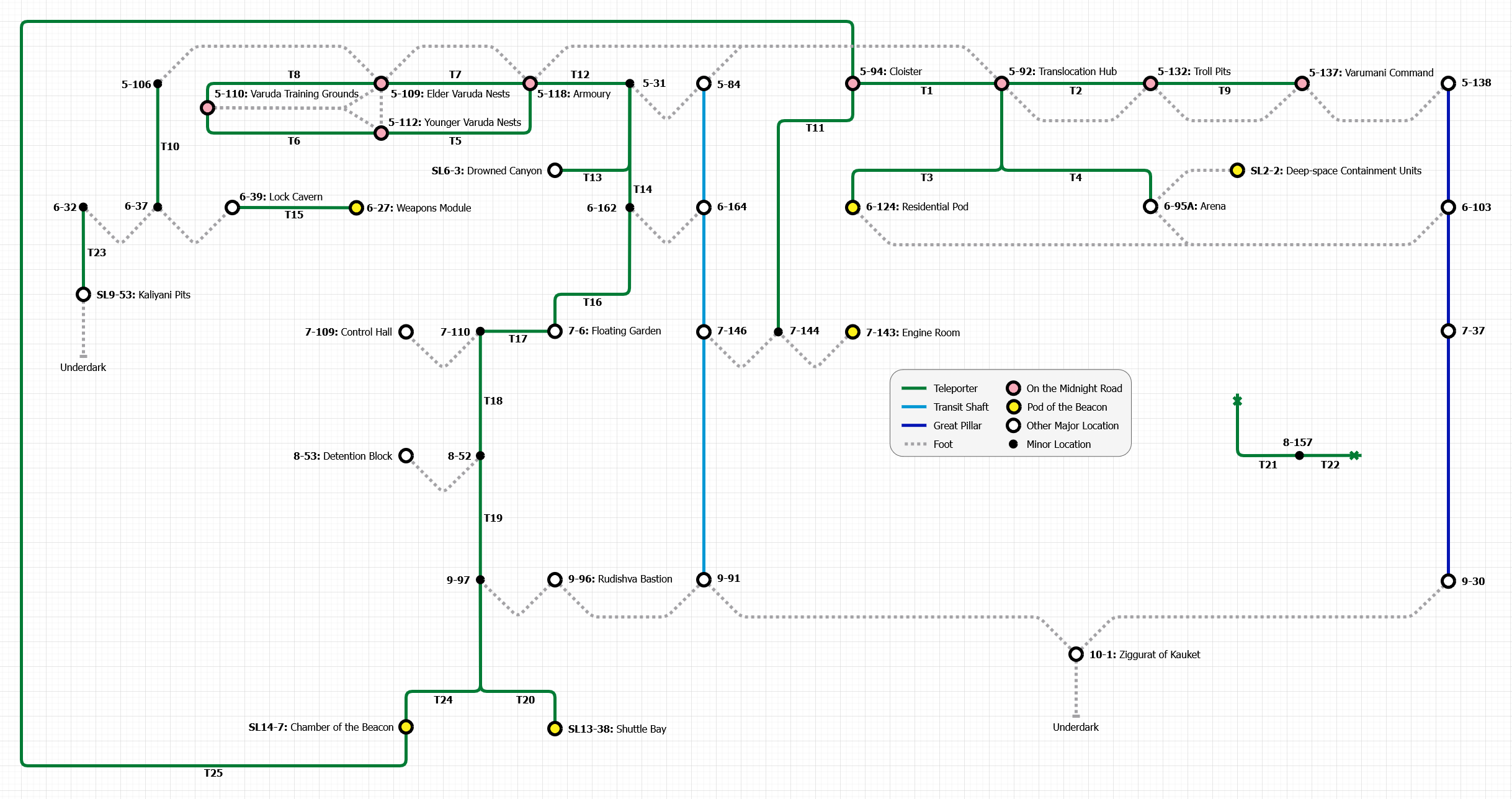The image size is (1512, 799).
Task: Click the 5-112 Younger Varuda Nests node
Action: tap(381, 133)
